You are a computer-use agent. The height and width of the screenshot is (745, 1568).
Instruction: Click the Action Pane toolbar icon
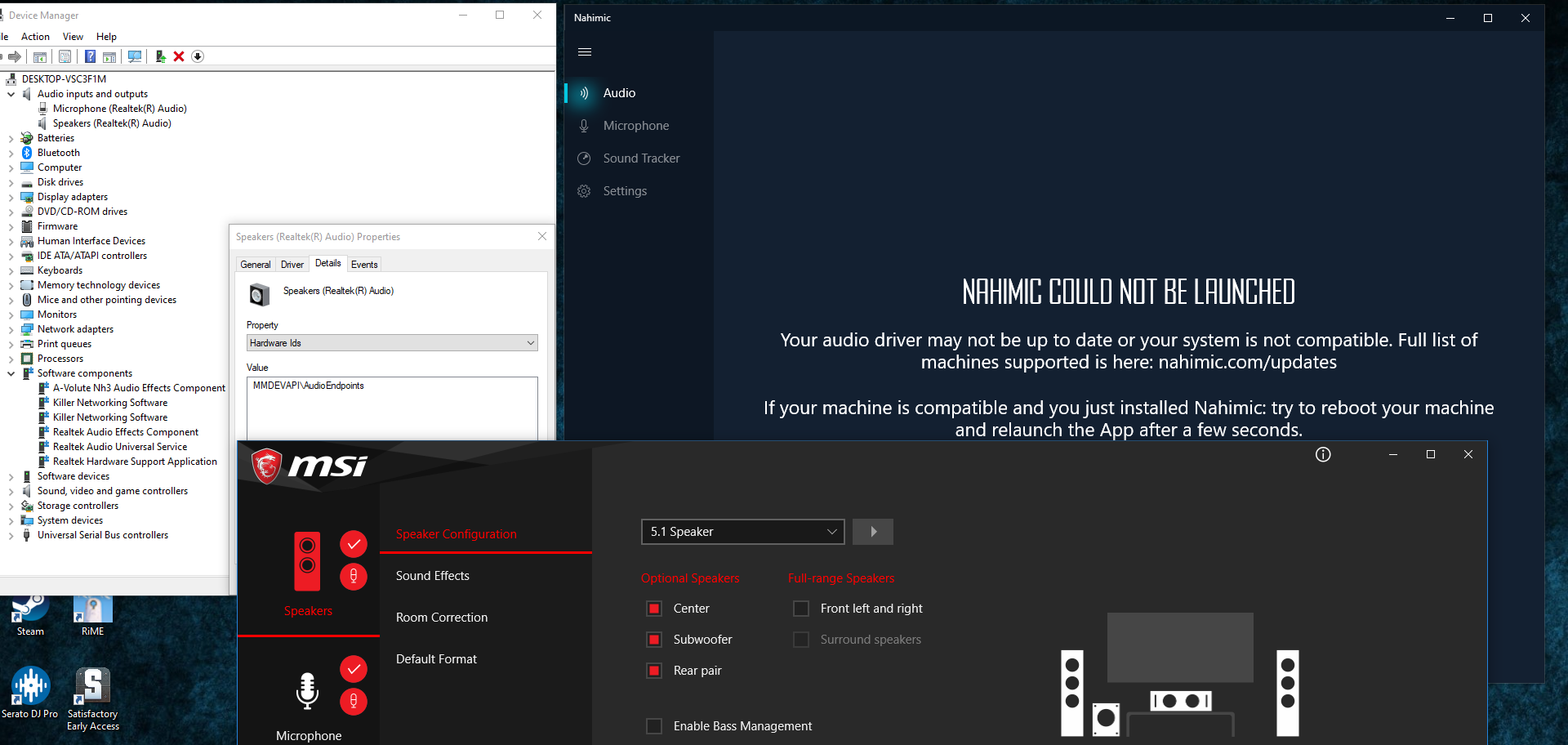109,56
